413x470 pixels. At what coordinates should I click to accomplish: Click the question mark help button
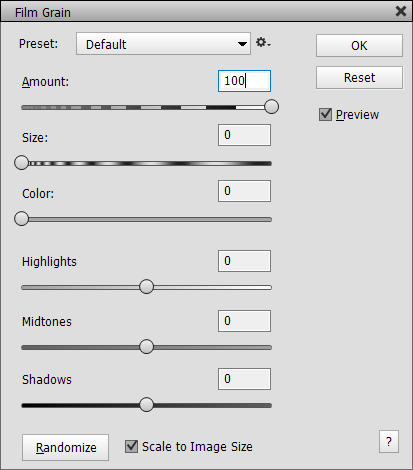(x=389, y=442)
